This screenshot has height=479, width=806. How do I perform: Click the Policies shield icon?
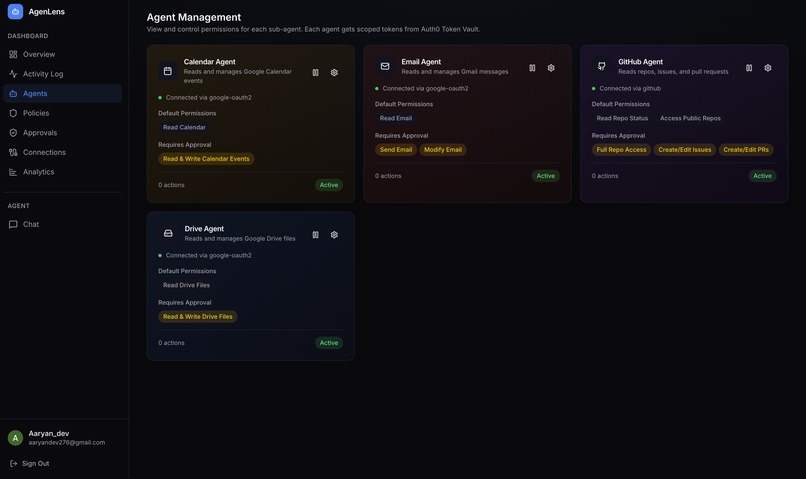point(13,113)
